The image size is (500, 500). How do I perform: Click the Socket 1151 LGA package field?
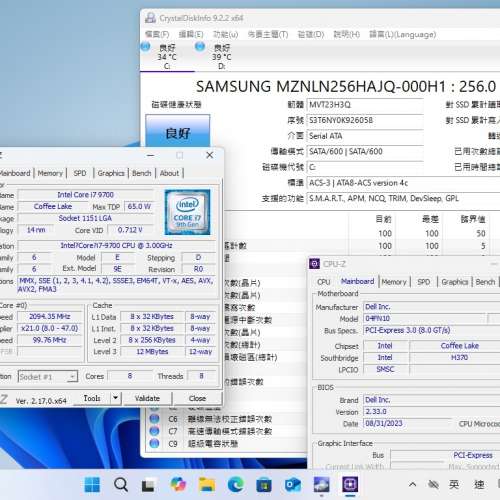point(86,218)
